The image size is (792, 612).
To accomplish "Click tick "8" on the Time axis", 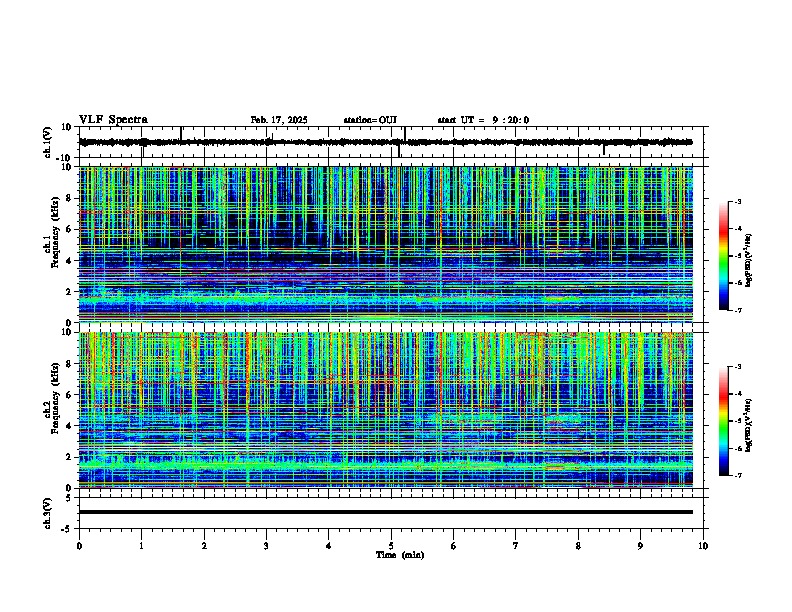I will [578, 546].
